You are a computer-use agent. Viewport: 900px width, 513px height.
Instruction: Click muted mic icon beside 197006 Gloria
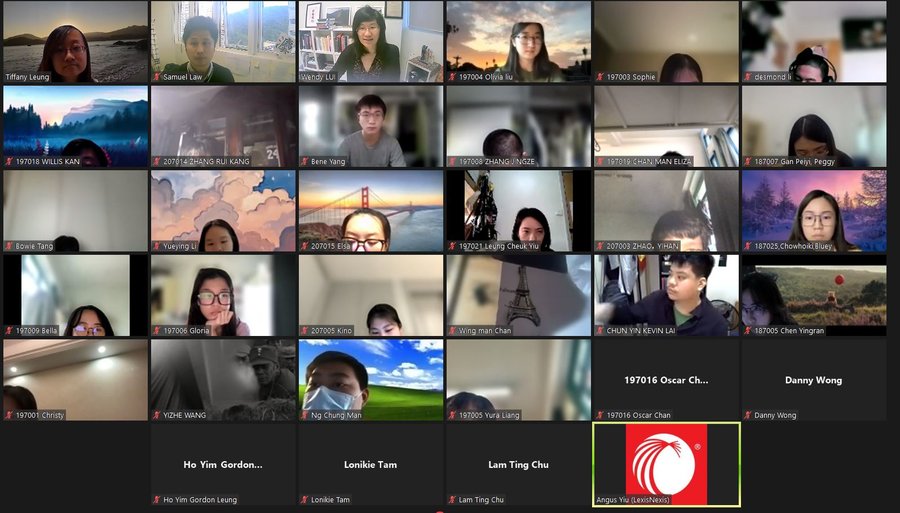(157, 331)
